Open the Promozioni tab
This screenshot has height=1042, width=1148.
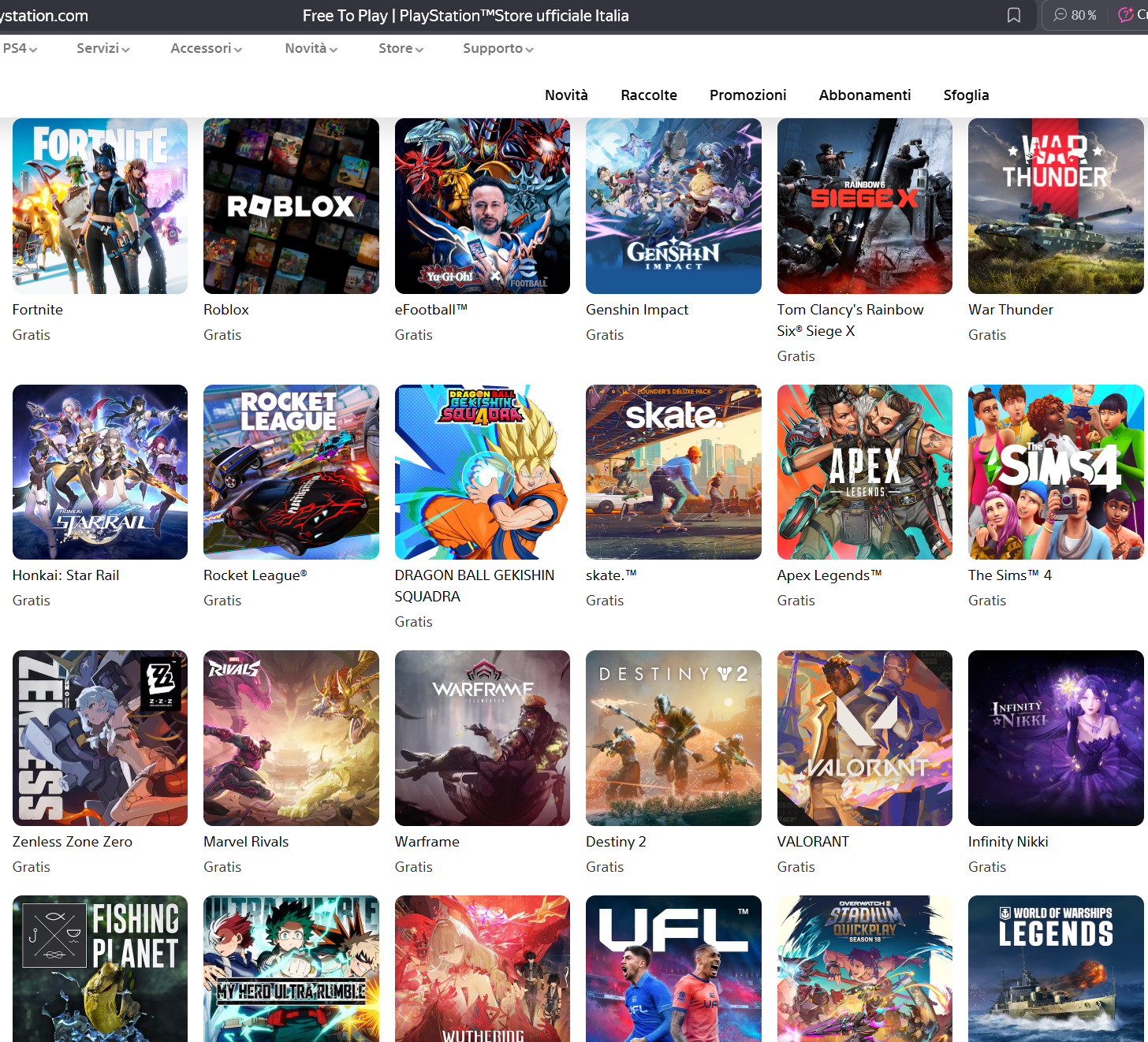click(748, 95)
